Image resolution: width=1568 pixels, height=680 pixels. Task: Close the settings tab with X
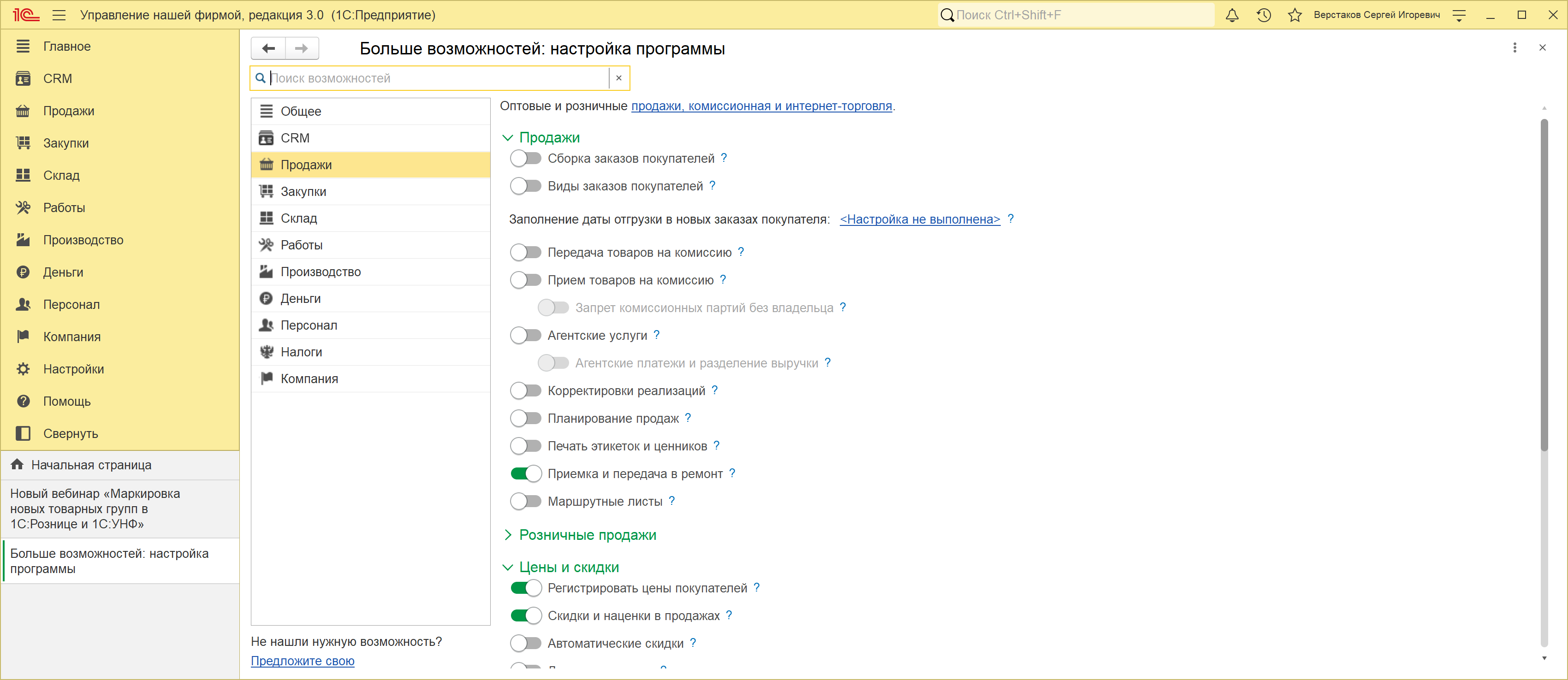[1543, 47]
